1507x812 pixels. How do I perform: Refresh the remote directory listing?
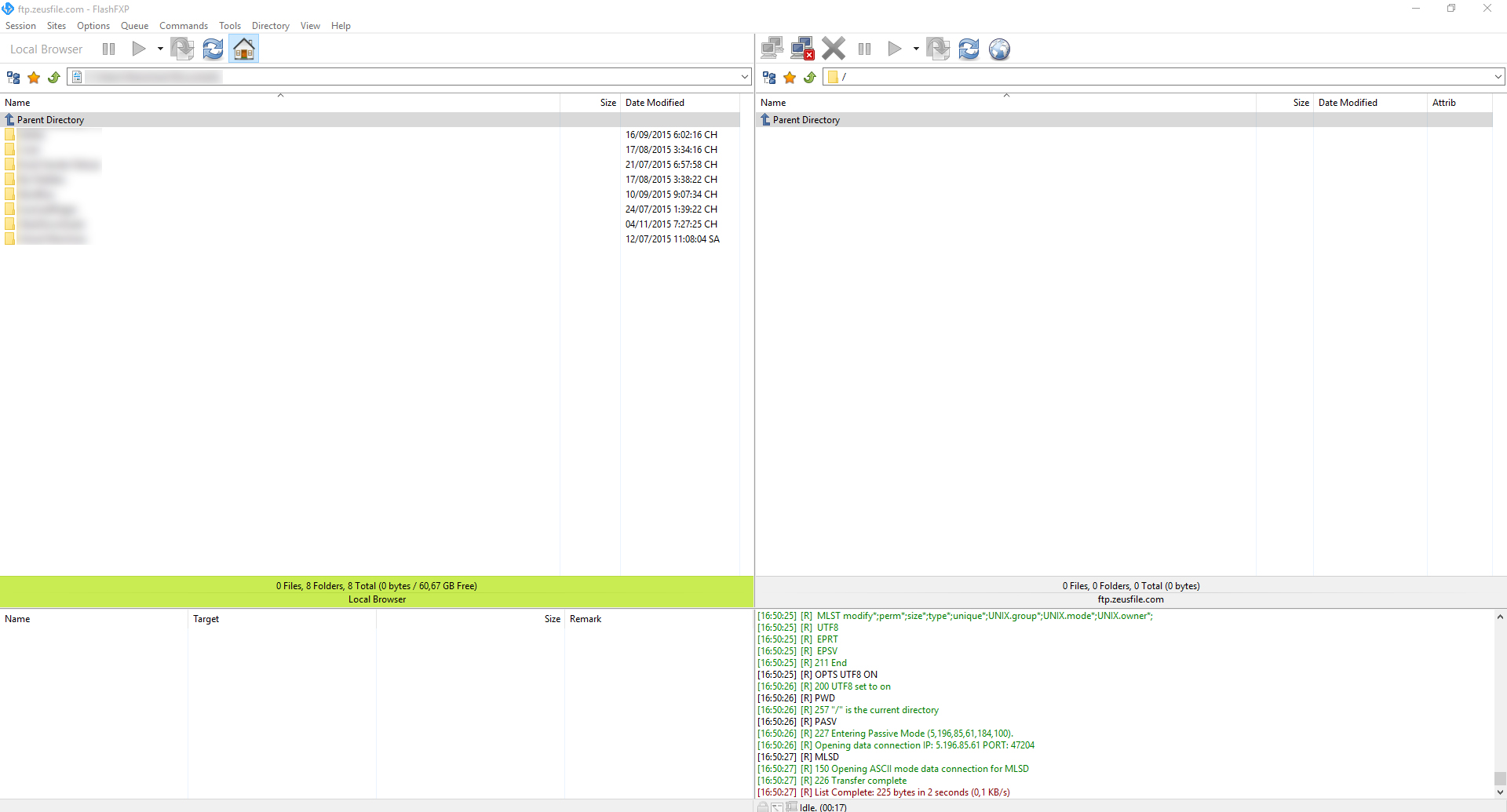pyautogui.click(x=969, y=49)
